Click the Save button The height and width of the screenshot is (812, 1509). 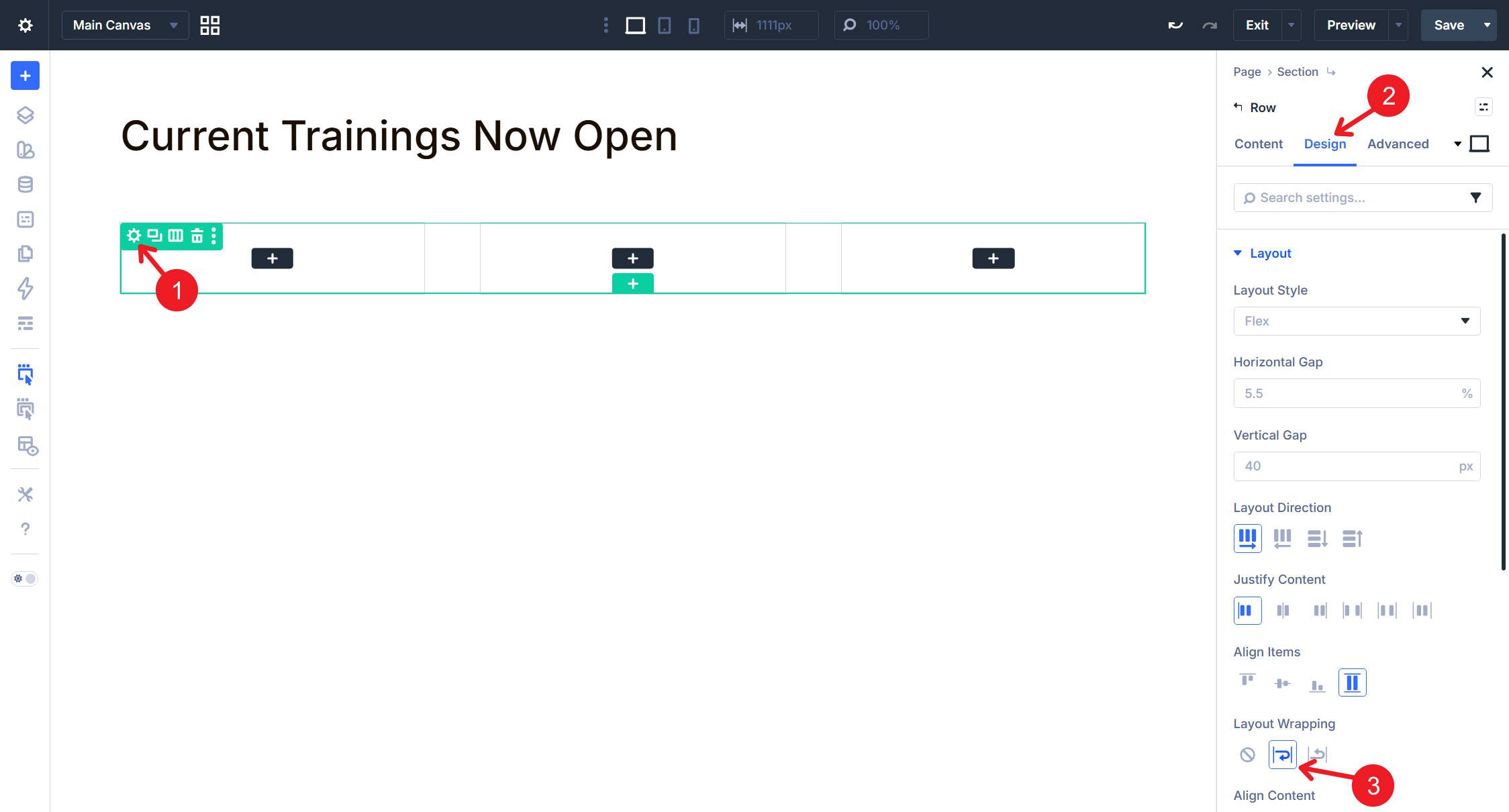tap(1449, 26)
